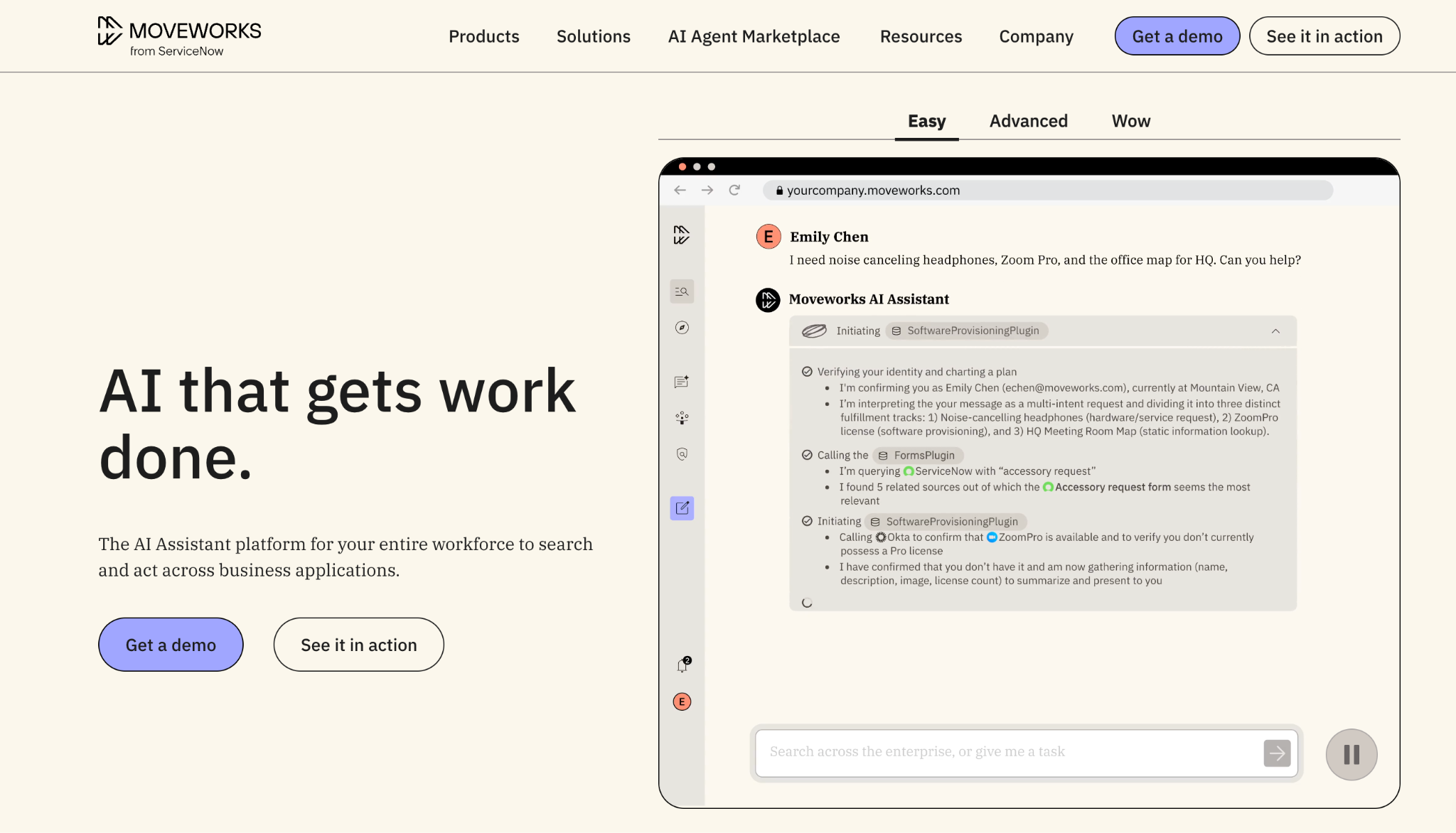The width and height of the screenshot is (1456, 833).
Task: Click the "I'm querying ServiceNow" bullet
Action: (x=968, y=471)
